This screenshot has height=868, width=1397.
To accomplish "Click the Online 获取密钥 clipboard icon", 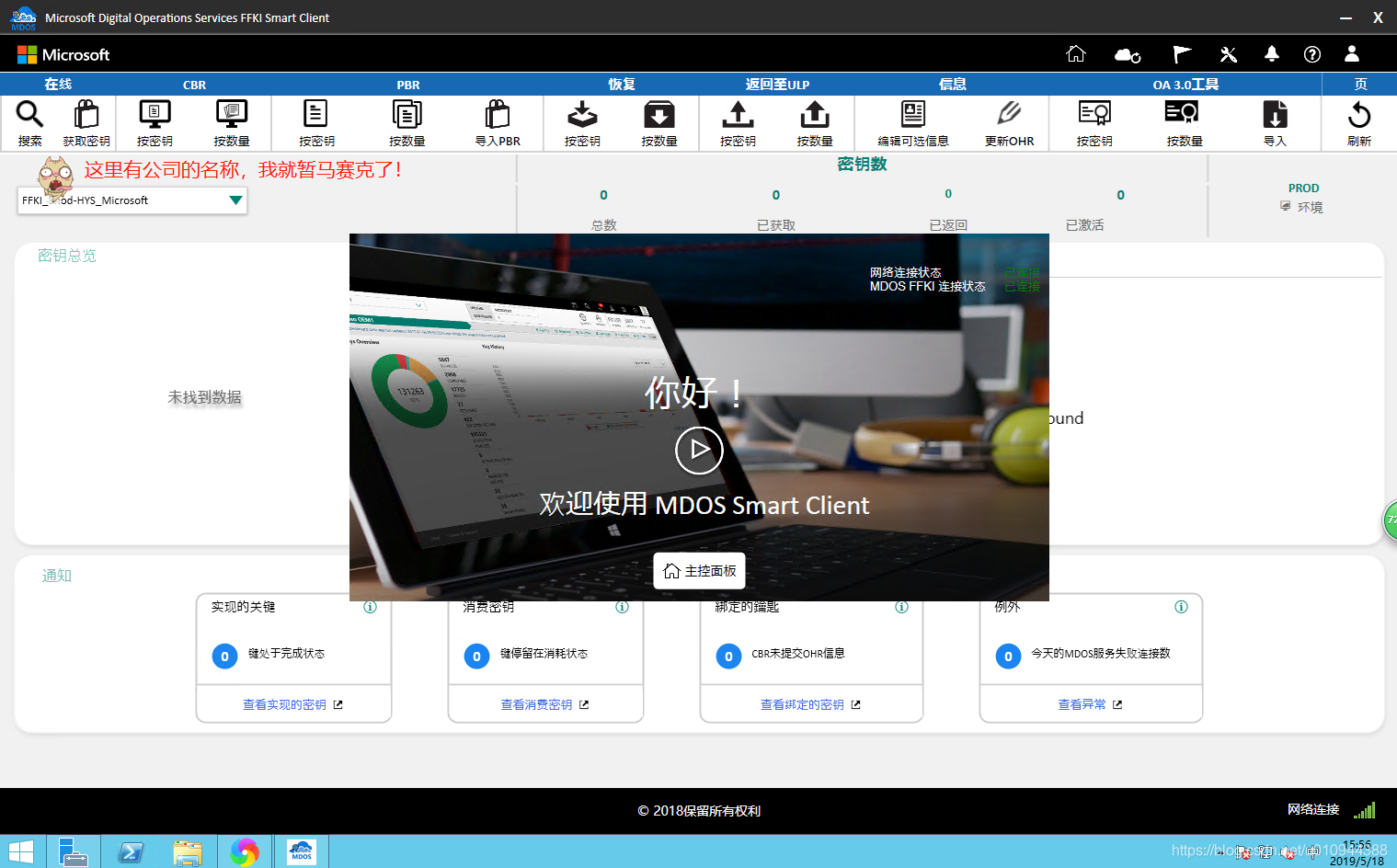I will 86,114.
